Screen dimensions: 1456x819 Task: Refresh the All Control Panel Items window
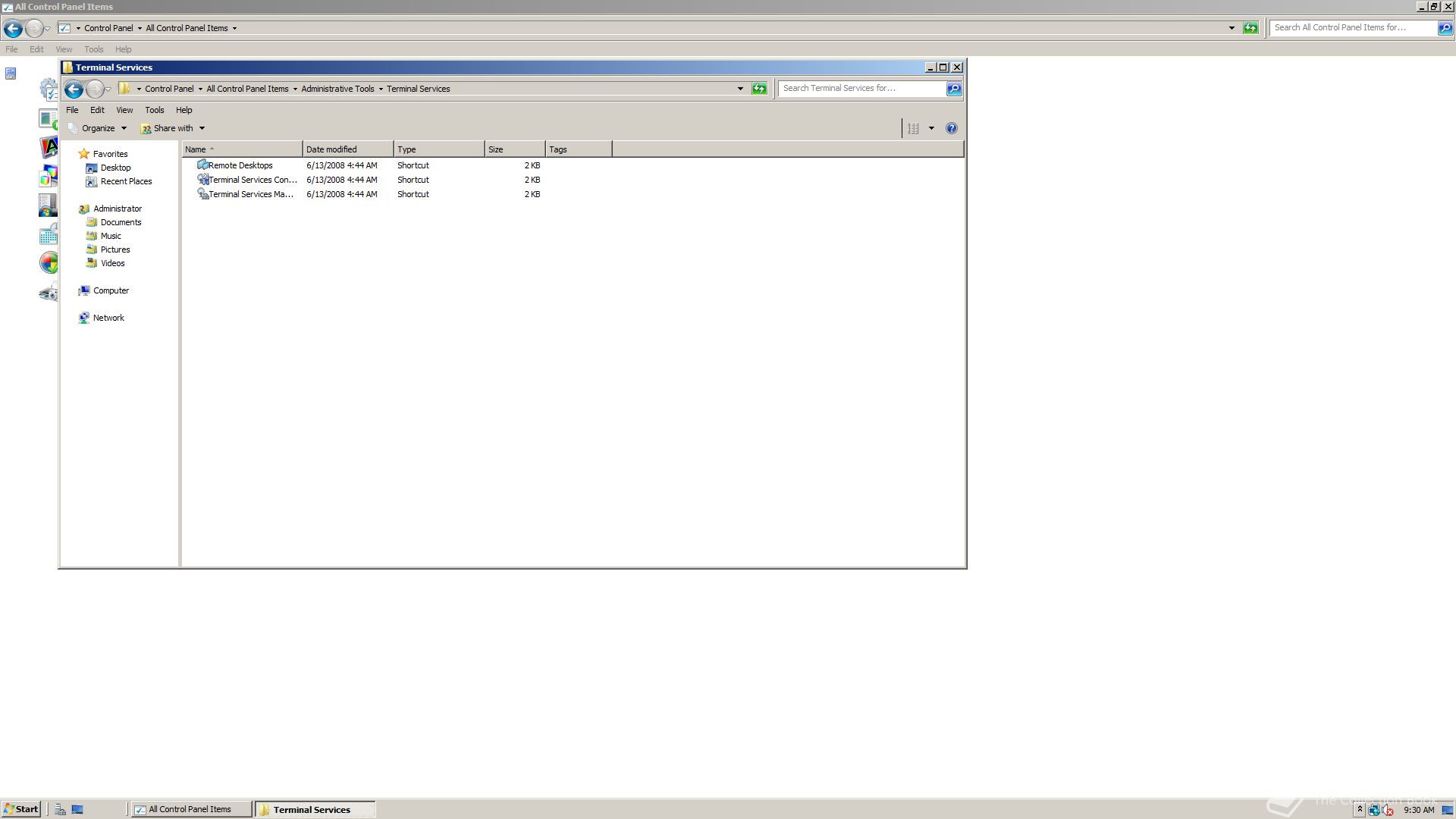[x=1250, y=28]
